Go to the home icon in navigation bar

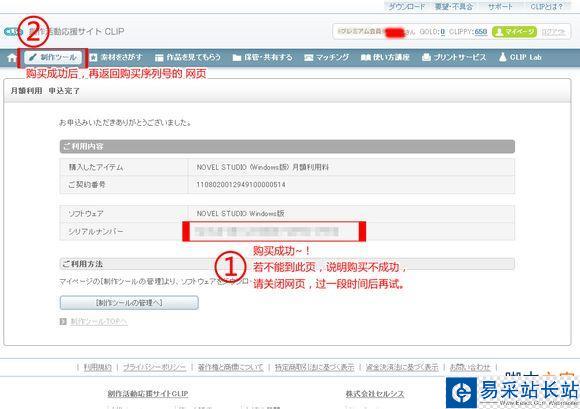[12, 58]
